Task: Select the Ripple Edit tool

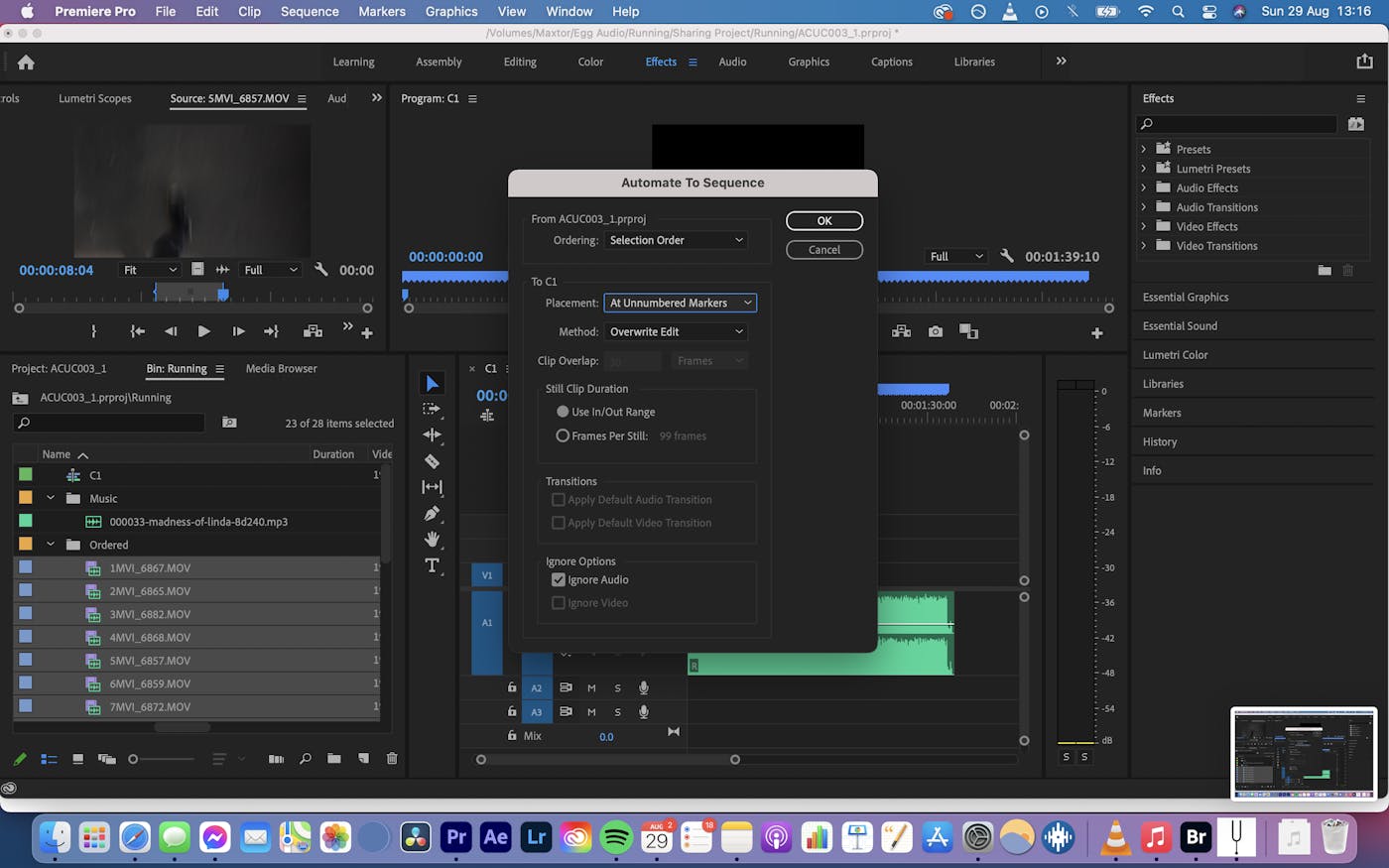Action: 432,434
